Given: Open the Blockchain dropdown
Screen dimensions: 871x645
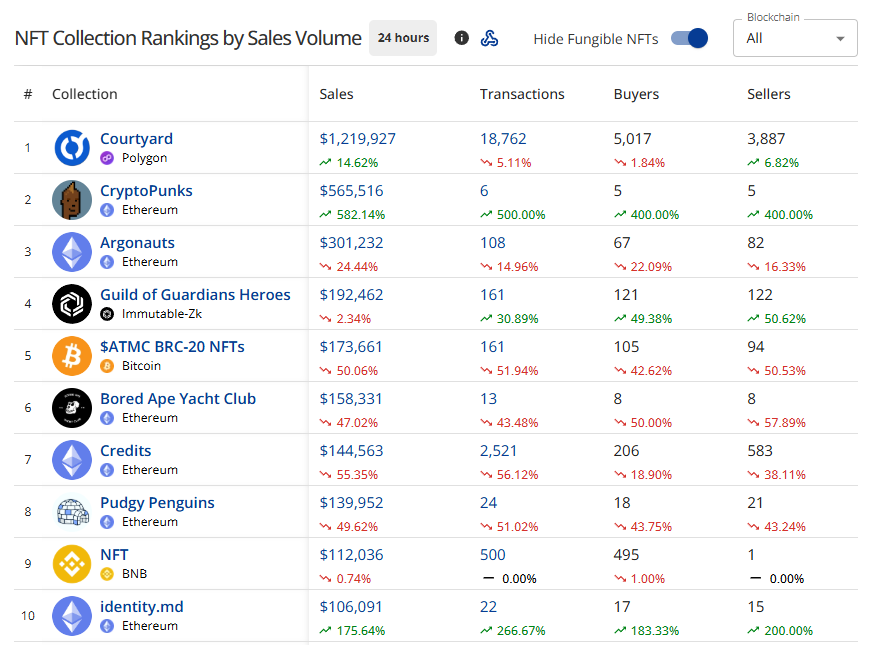Looking at the screenshot, I should (x=795, y=38).
